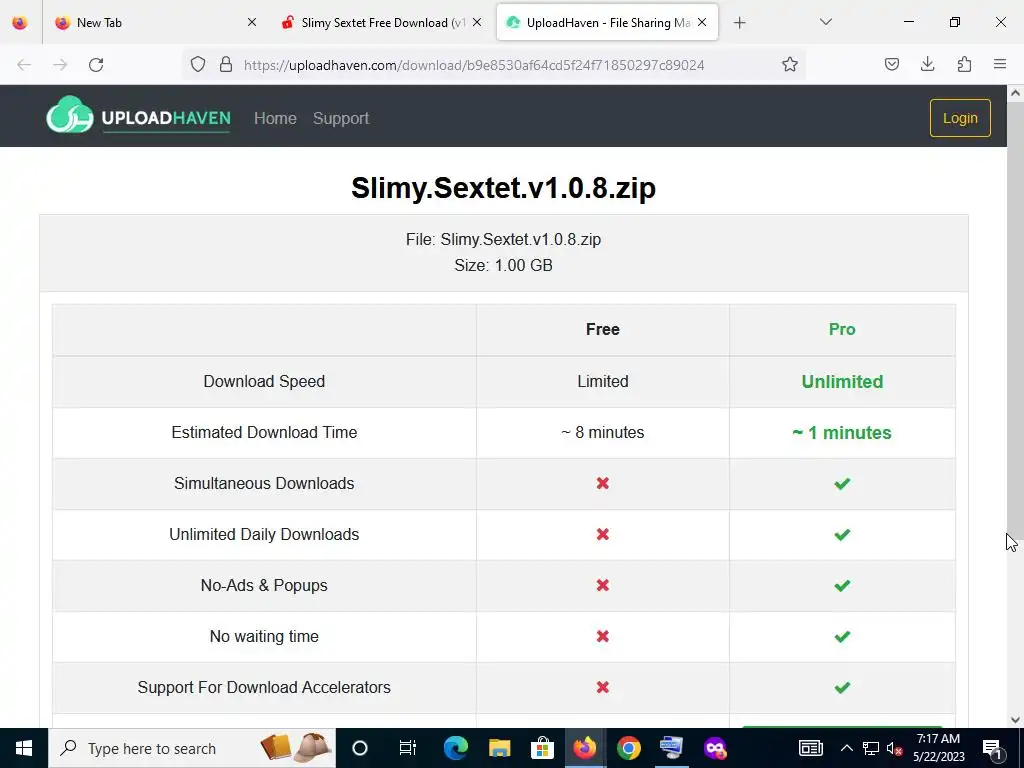Click the 'Simultaneous Downloads' row label

click(264, 483)
